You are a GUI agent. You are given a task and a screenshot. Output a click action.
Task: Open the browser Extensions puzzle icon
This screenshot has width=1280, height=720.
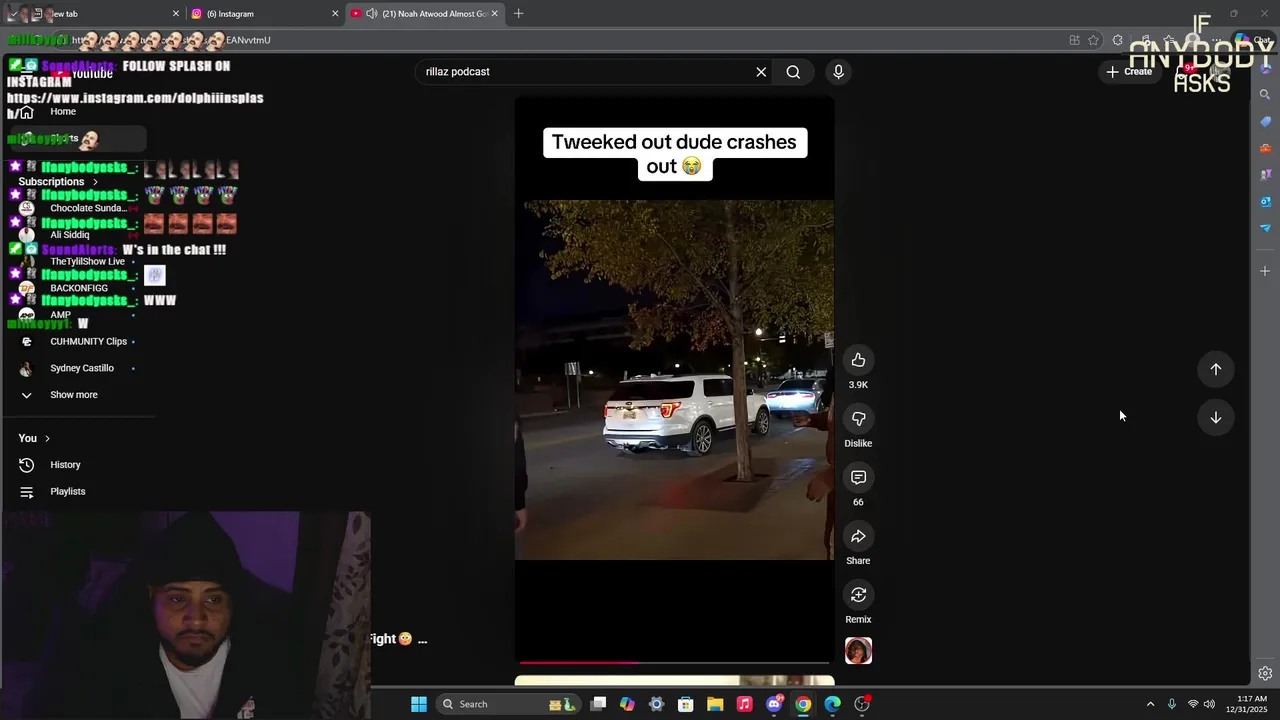click(1117, 40)
